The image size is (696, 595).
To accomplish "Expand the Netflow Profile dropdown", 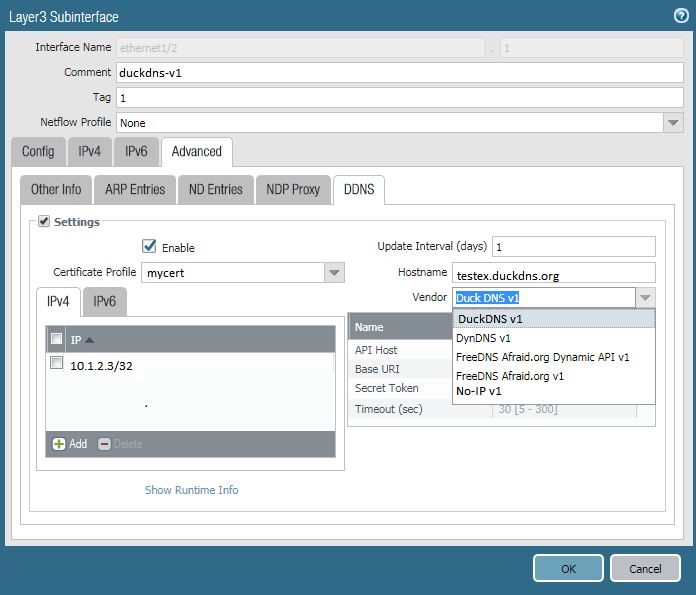I will tap(673, 122).
